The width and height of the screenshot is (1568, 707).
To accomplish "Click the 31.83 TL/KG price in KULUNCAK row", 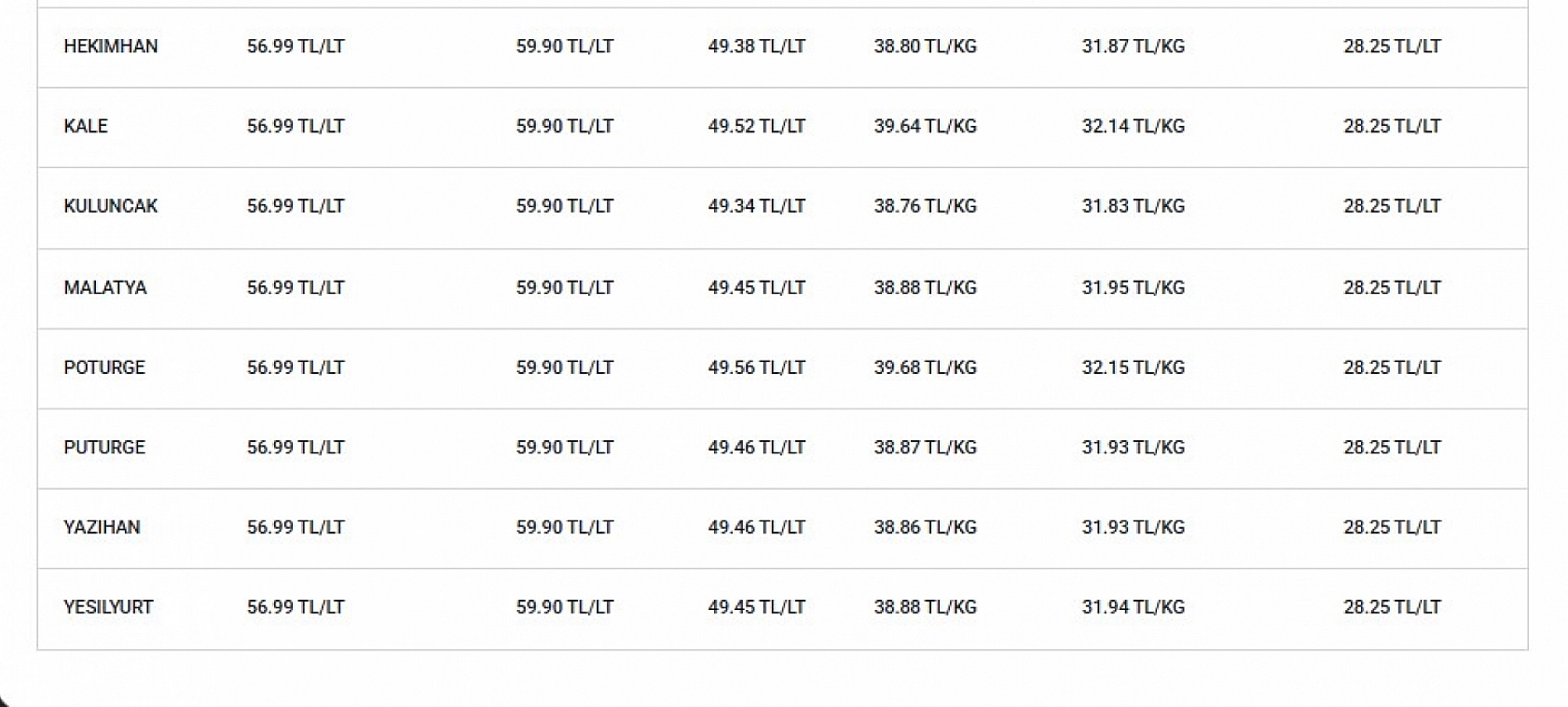I will [x=1133, y=206].
